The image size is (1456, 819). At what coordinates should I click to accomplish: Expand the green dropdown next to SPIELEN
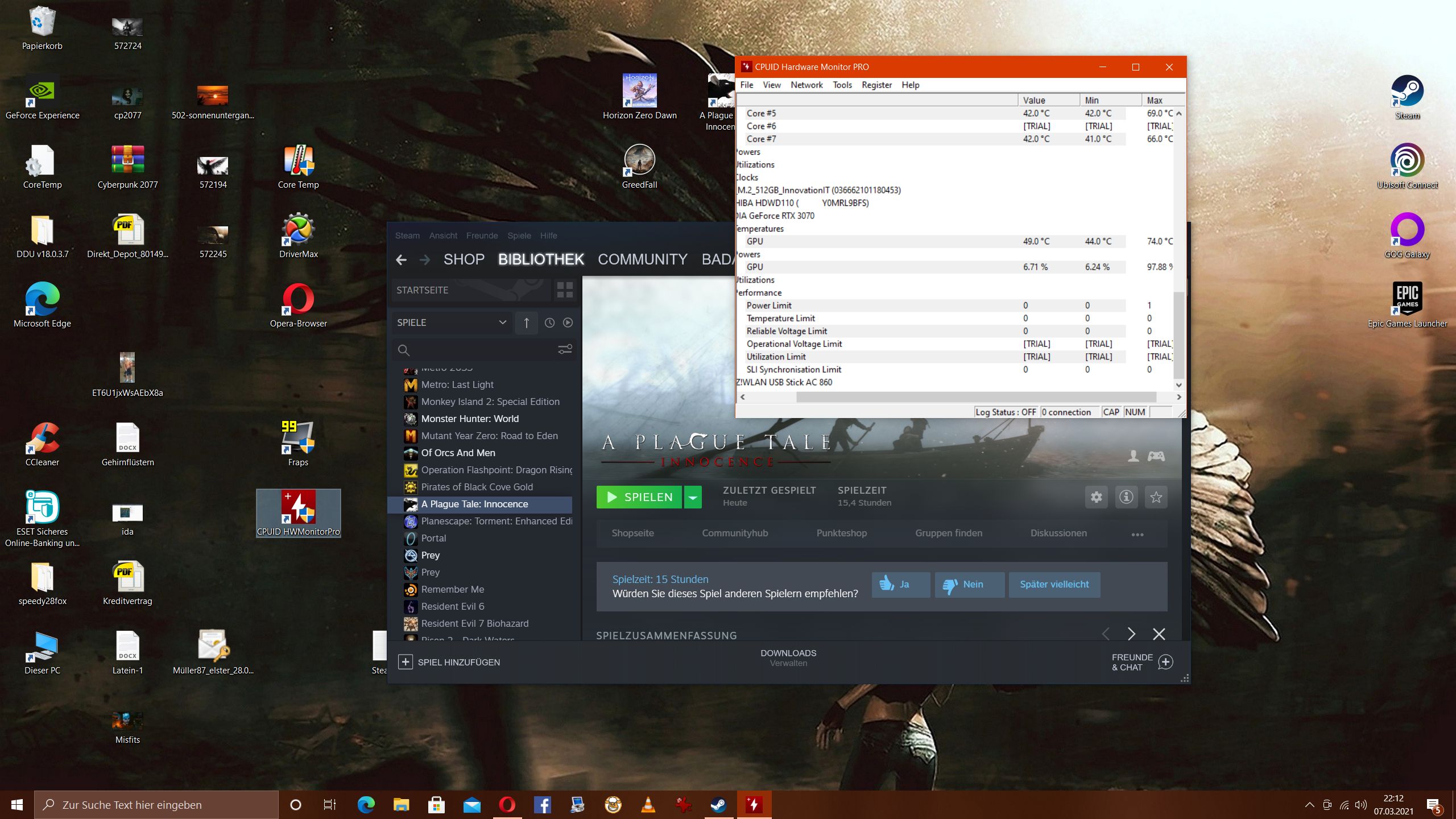[693, 497]
